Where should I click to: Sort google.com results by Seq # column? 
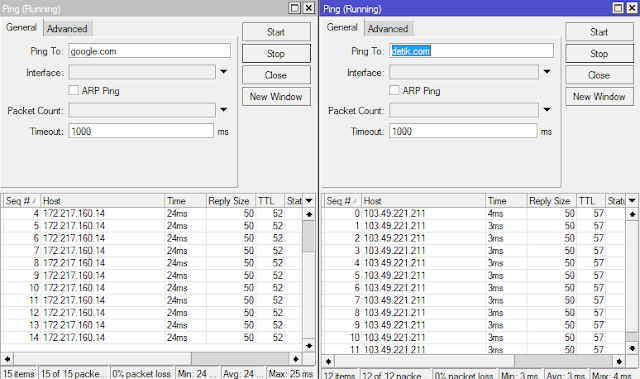[21, 201]
